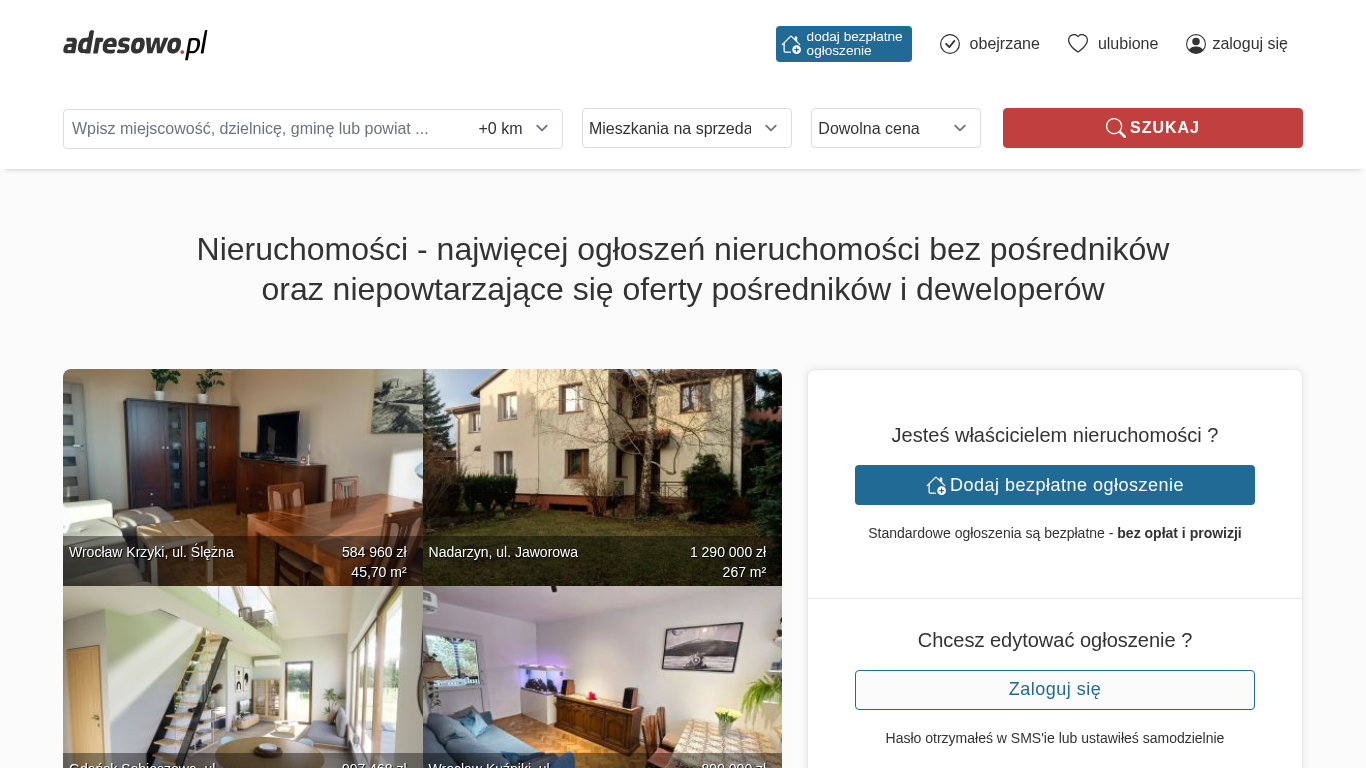Image resolution: width=1366 pixels, height=768 pixels.
Task: Open the ulubione menu item
Action: [1128, 44]
